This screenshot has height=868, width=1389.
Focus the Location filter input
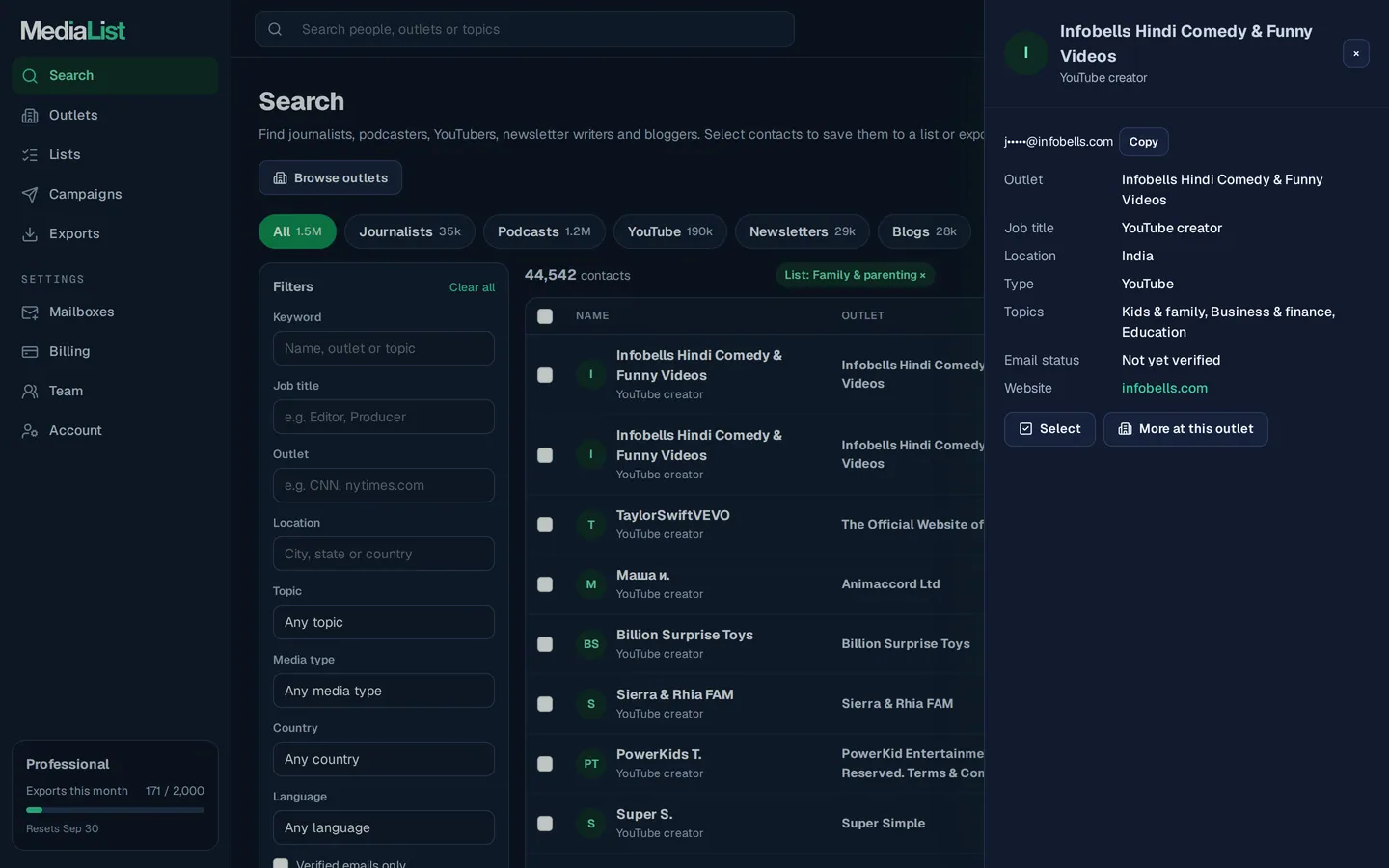(x=384, y=554)
